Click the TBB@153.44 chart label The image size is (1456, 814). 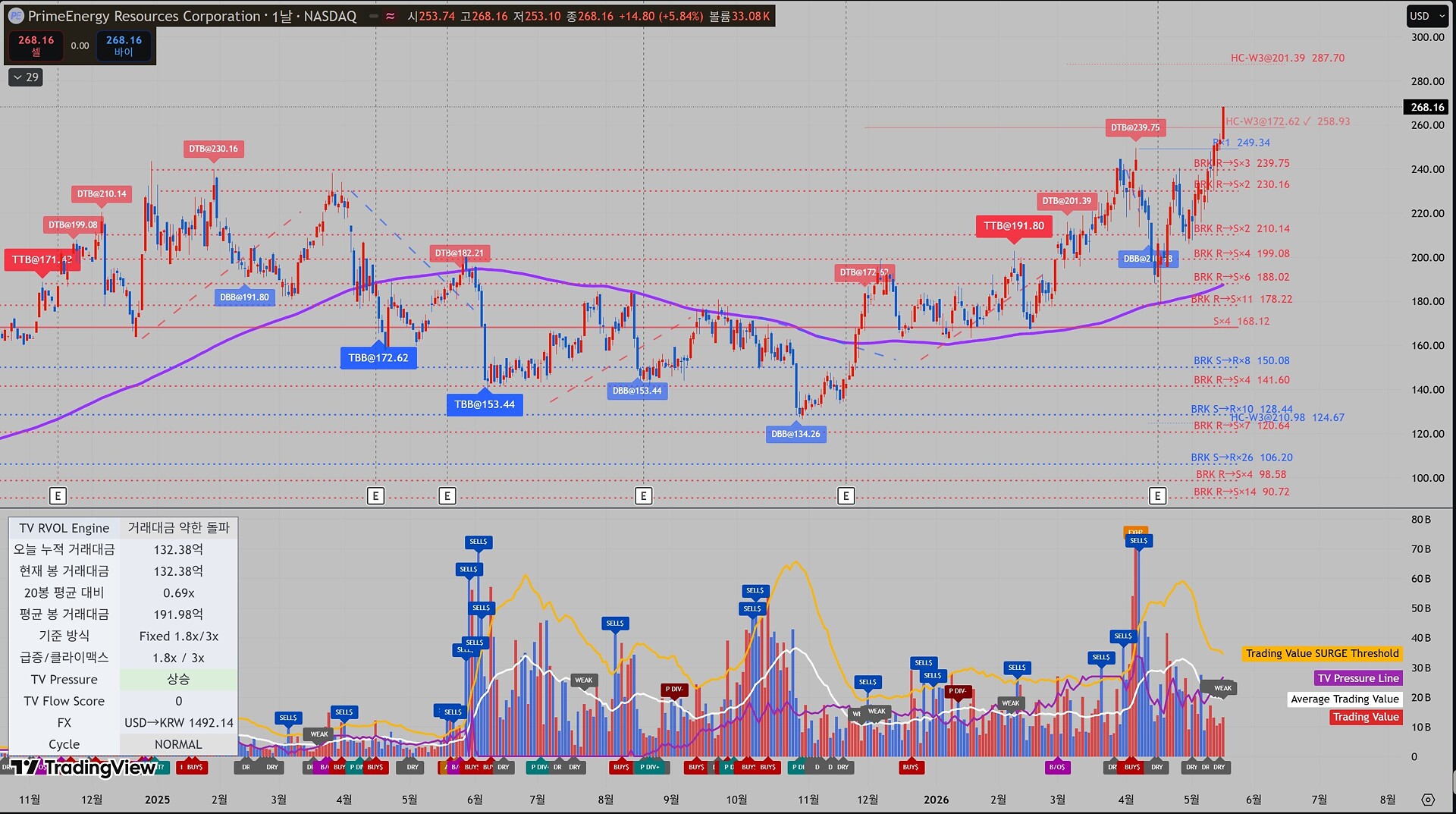(x=485, y=404)
